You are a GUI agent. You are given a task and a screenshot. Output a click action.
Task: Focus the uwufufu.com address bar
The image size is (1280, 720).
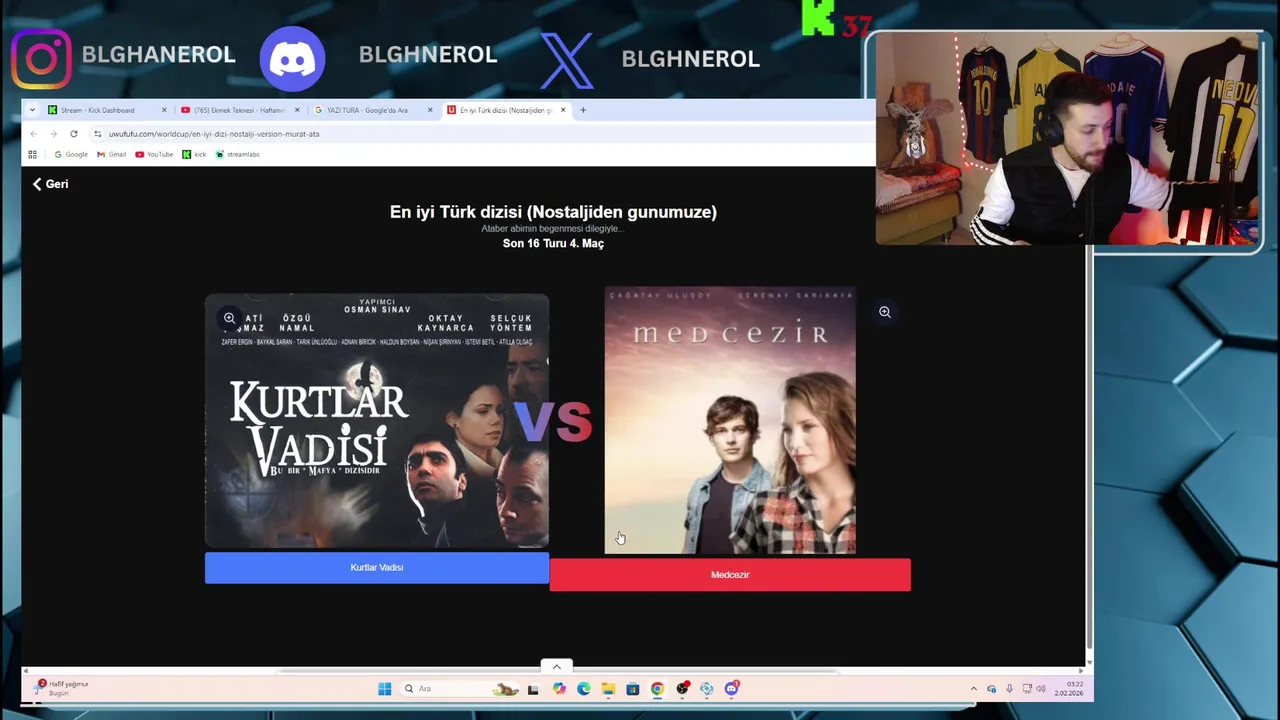480,134
